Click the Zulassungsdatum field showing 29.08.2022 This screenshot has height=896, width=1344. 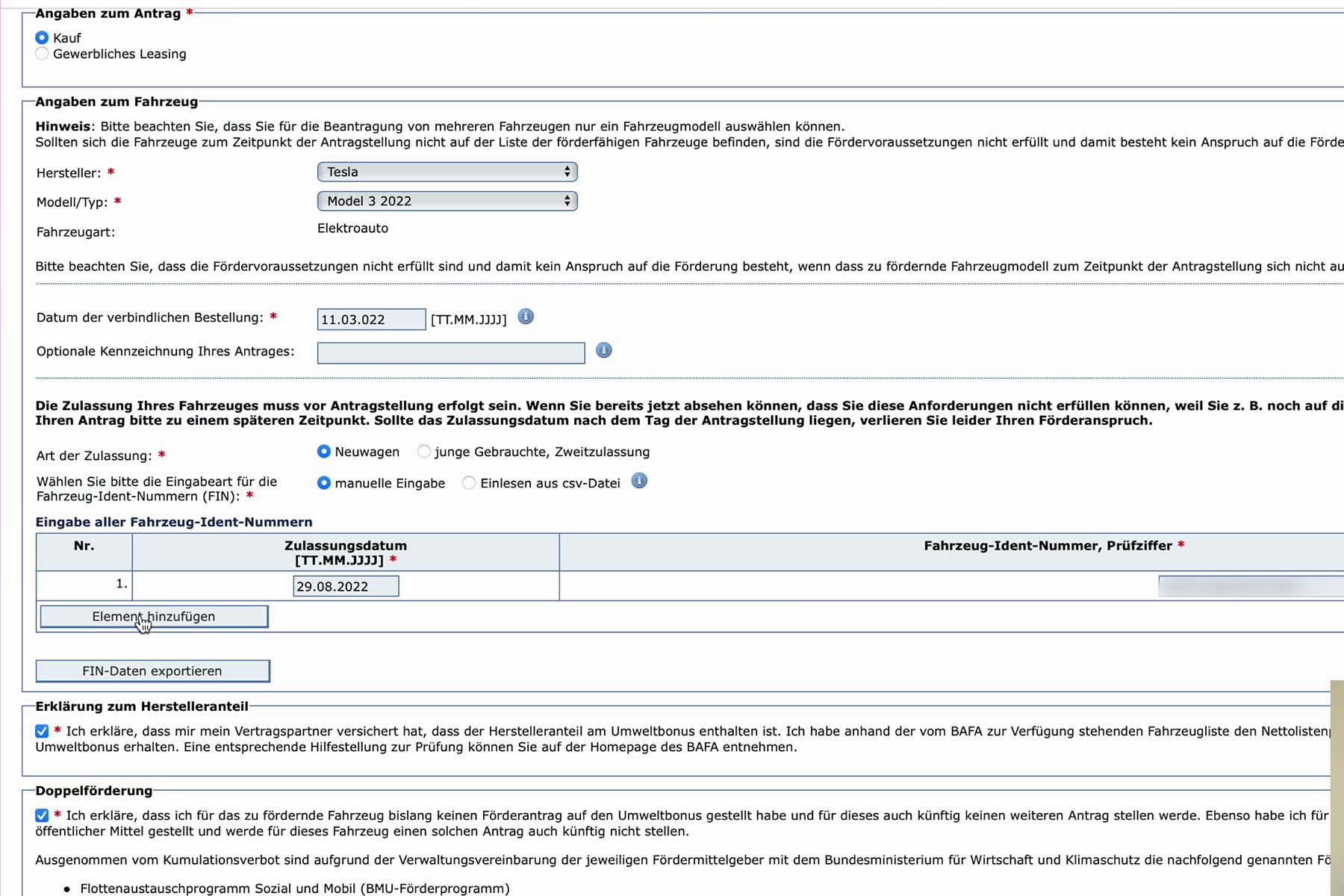pos(346,587)
